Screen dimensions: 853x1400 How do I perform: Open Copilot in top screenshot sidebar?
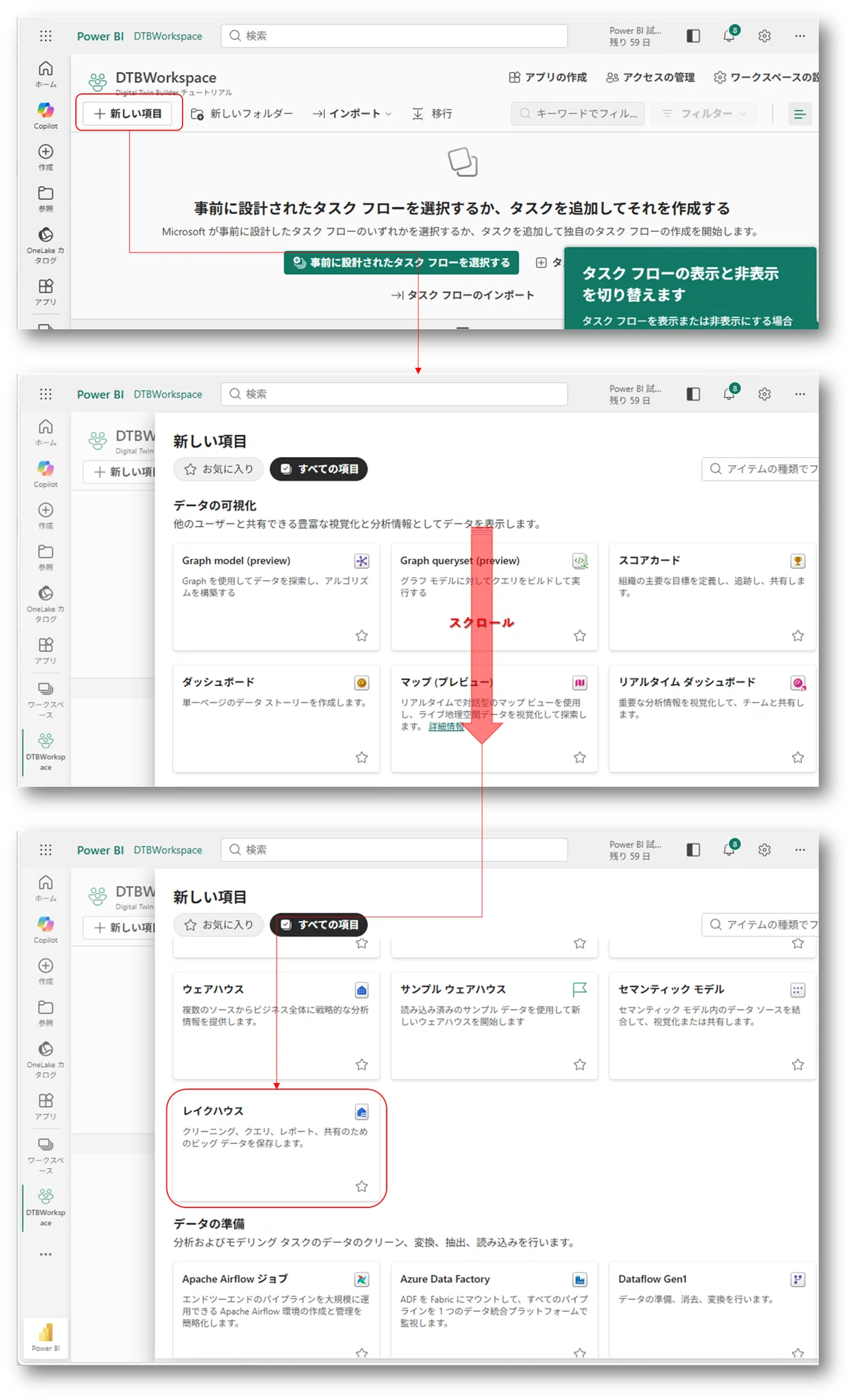45,110
